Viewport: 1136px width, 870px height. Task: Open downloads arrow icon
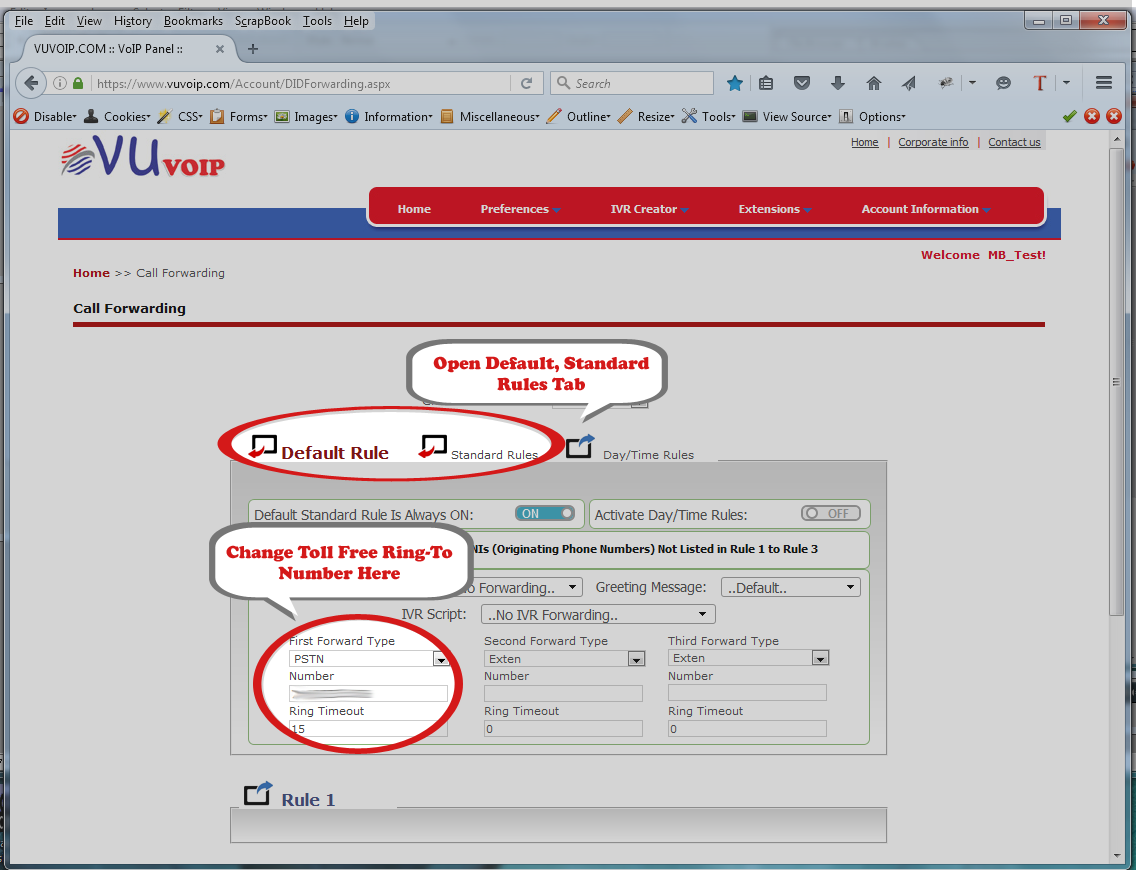point(838,83)
